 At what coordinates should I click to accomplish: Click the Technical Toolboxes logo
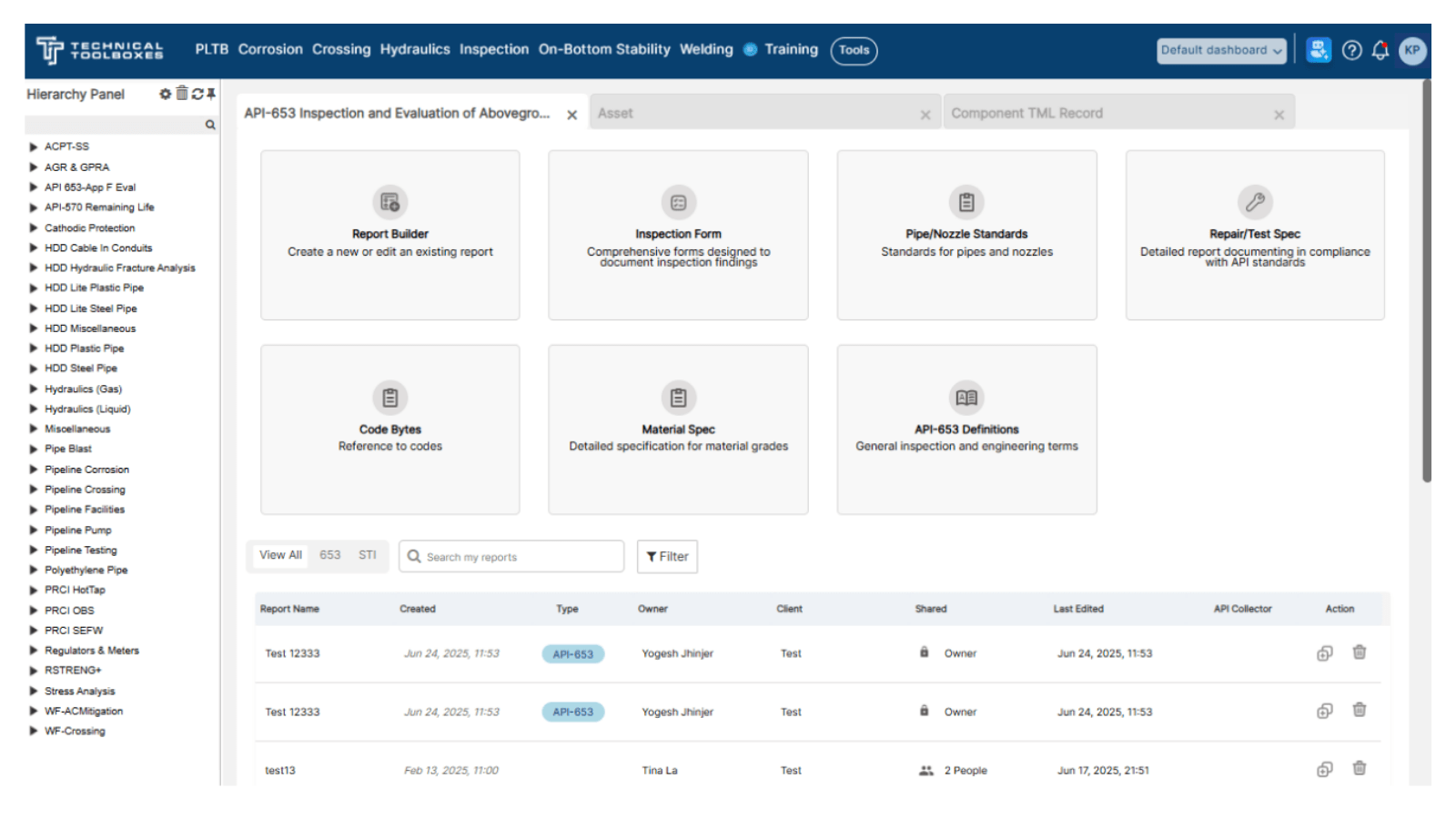tap(99, 50)
